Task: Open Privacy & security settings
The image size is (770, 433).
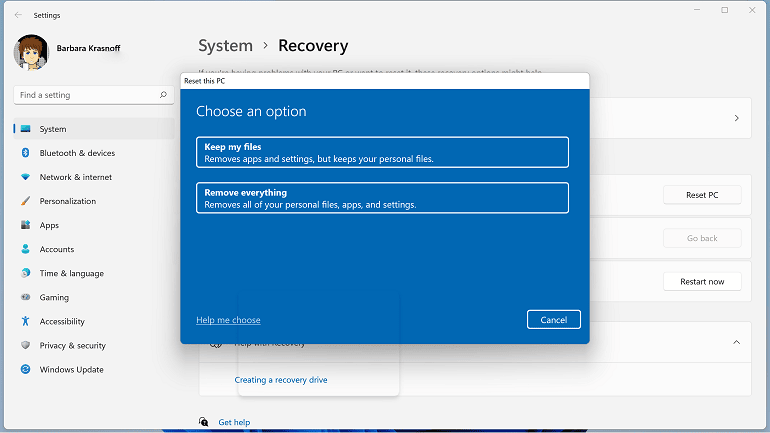Action: tap(94, 345)
